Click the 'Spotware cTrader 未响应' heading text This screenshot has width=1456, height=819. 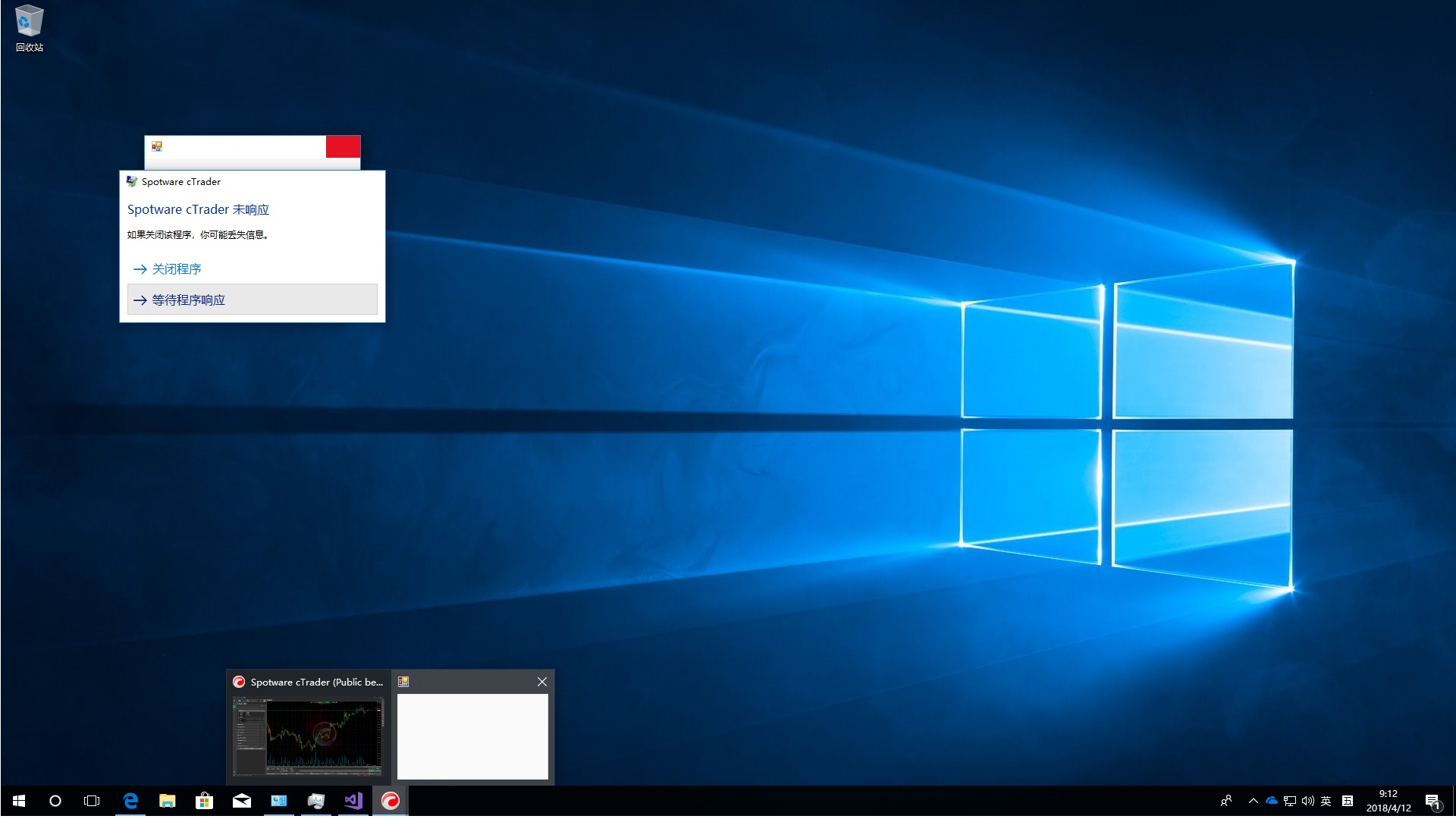[x=198, y=209]
